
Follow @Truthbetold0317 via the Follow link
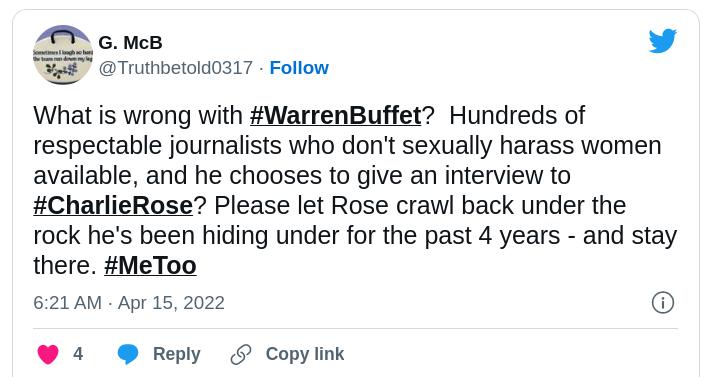(x=299, y=68)
